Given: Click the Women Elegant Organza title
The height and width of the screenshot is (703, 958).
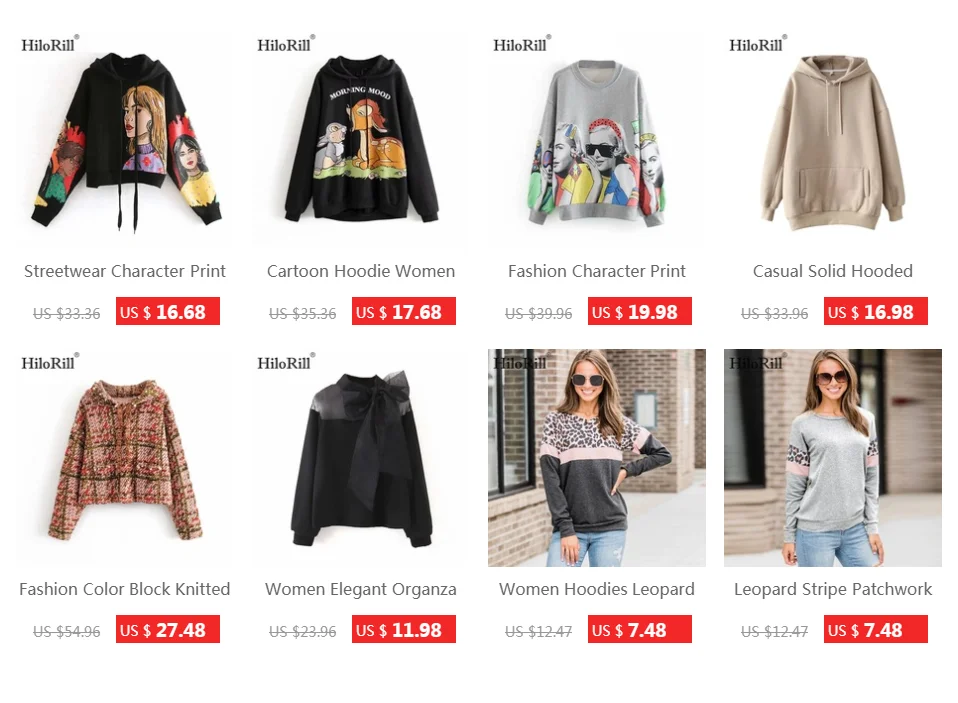Looking at the screenshot, I should click(x=360, y=589).
